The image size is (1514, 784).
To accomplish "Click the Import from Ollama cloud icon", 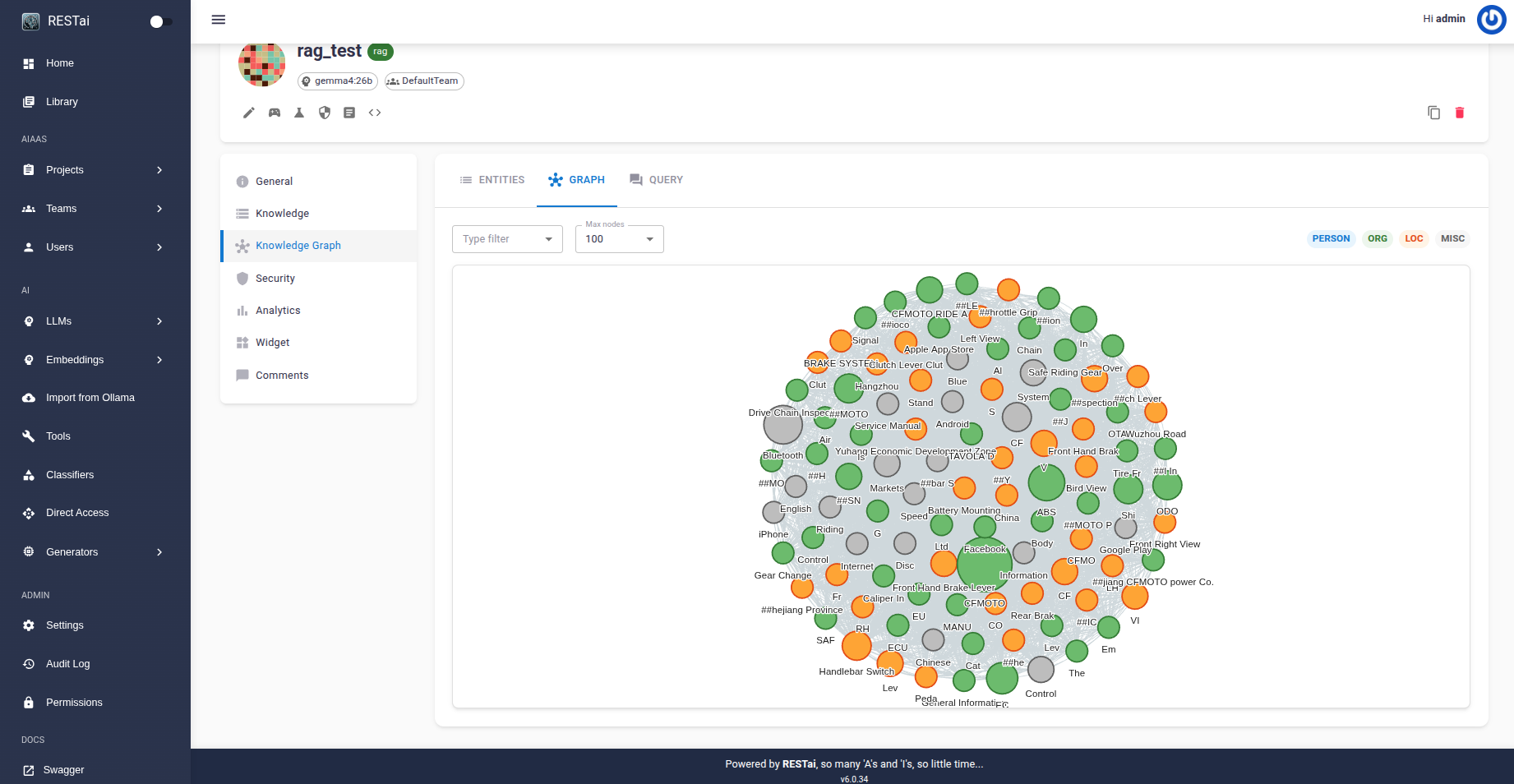I will point(29,398).
